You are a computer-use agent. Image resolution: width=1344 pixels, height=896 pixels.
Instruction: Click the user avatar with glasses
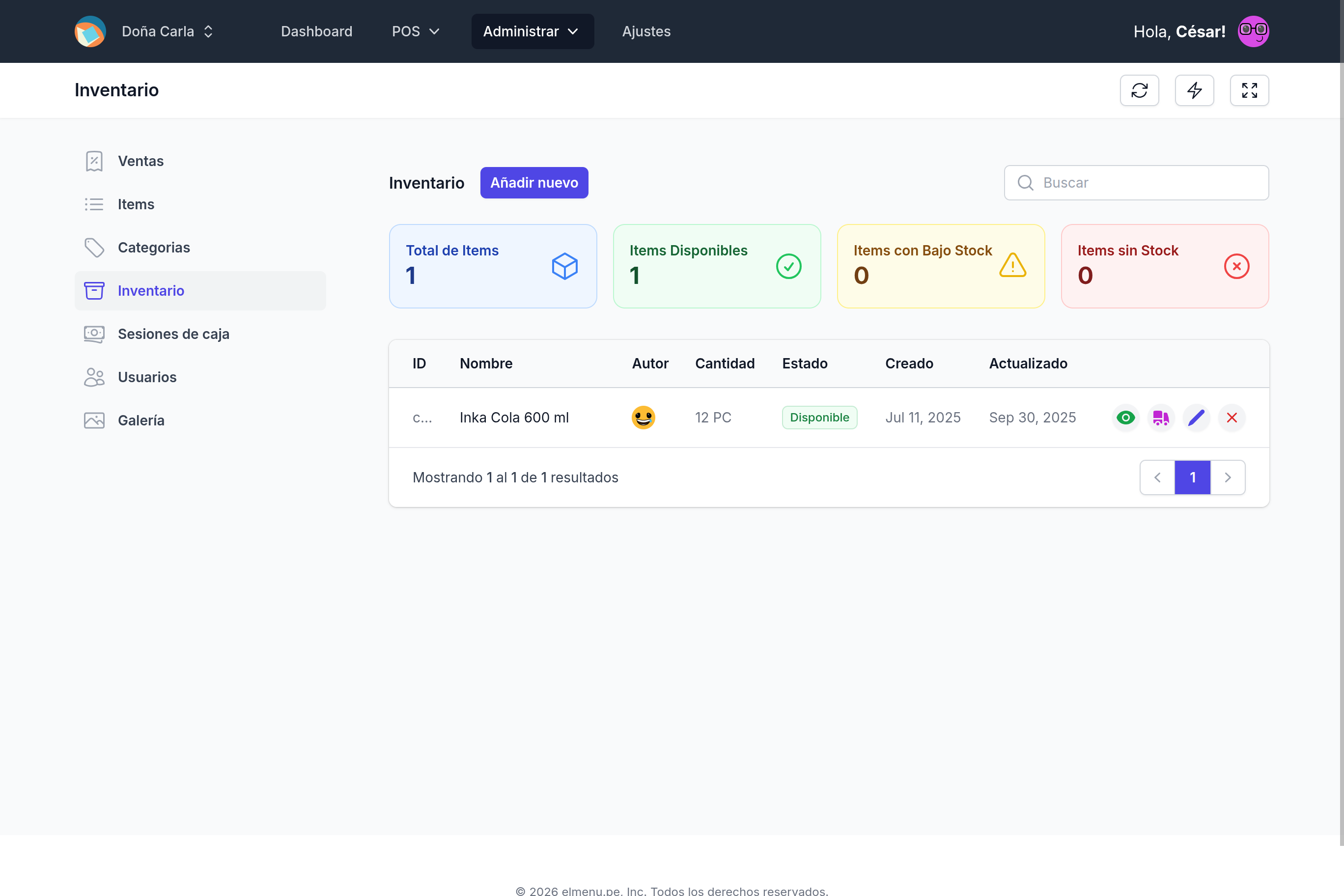1253,31
